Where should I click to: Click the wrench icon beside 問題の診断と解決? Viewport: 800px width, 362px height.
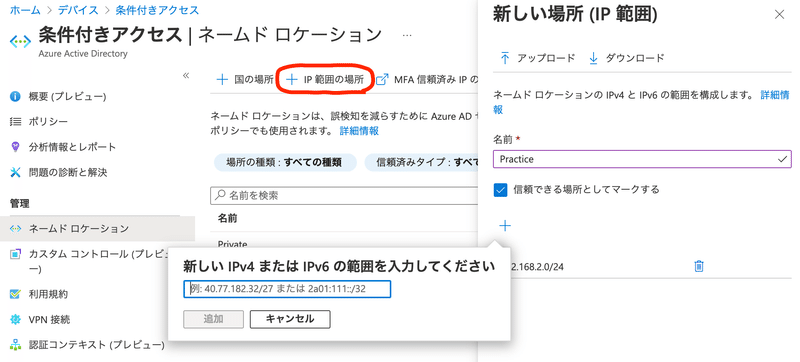tap(15, 172)
